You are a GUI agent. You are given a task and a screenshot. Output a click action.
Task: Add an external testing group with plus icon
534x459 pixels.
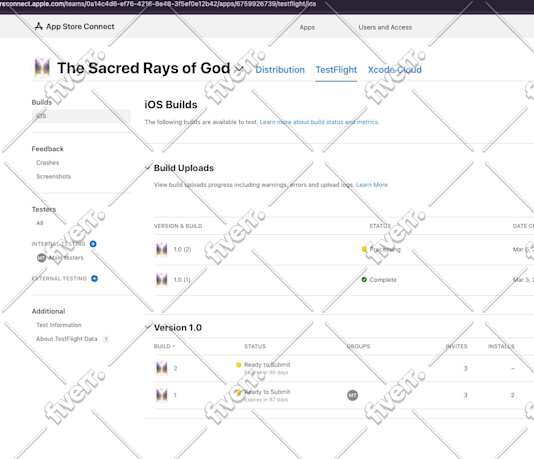(94, 279)
